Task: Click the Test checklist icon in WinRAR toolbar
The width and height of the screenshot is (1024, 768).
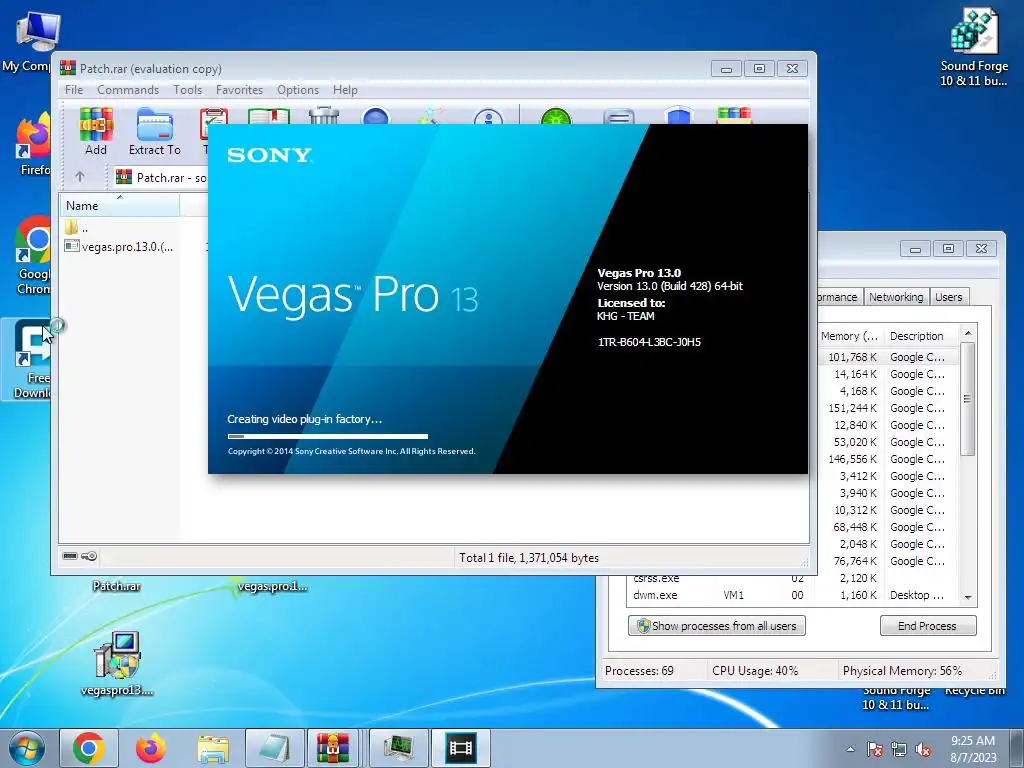Action: (214, 124)
